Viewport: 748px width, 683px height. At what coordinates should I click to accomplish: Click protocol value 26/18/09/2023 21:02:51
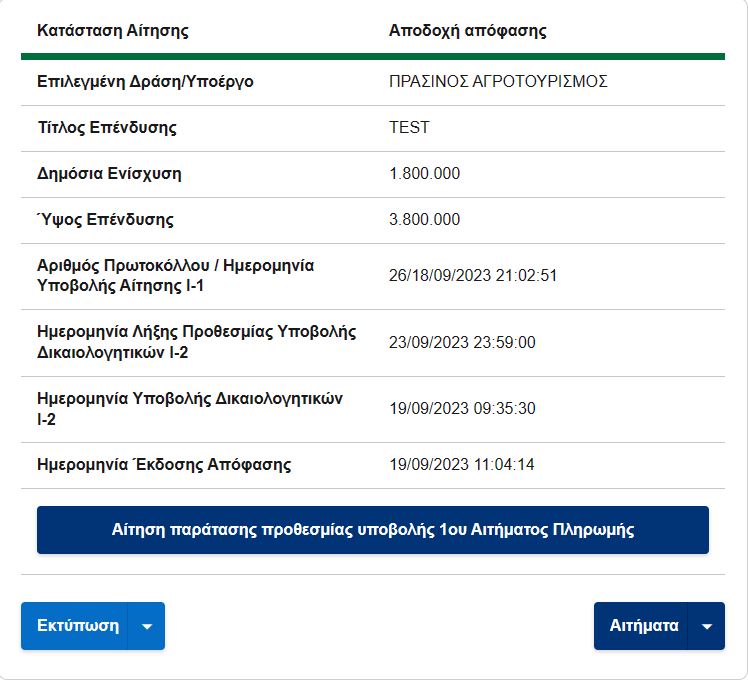[473, 276]
